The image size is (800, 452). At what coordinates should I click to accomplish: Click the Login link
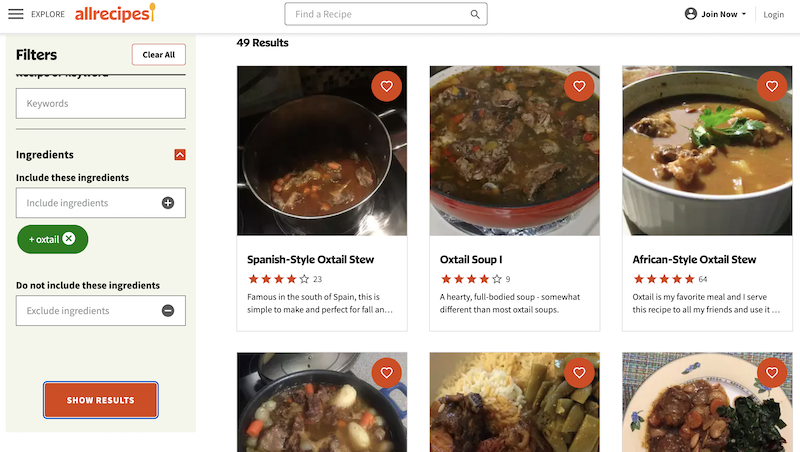773,14
